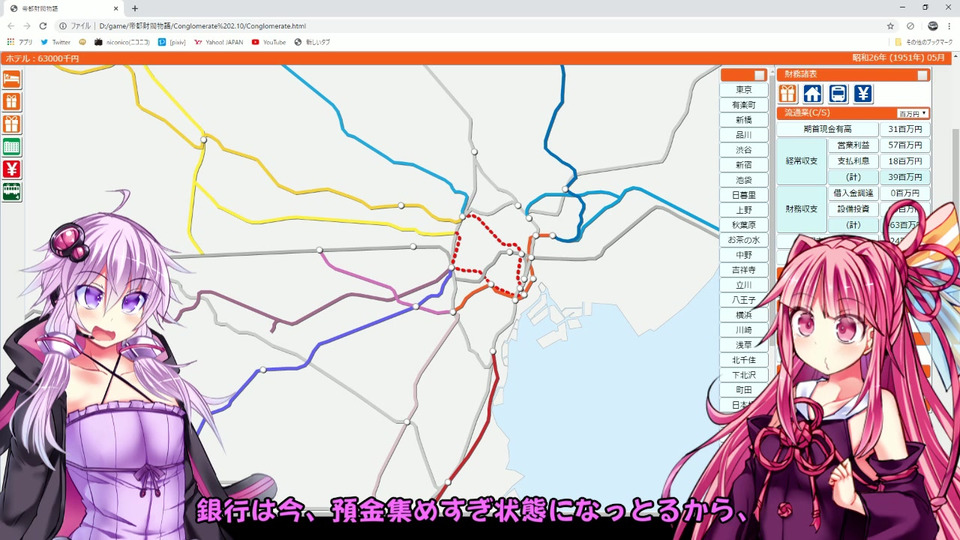Image resolution: width=960 pixels, height=540 pixels.
Task: Select 新宿 in the station list
Action: [x=744, y=165]
